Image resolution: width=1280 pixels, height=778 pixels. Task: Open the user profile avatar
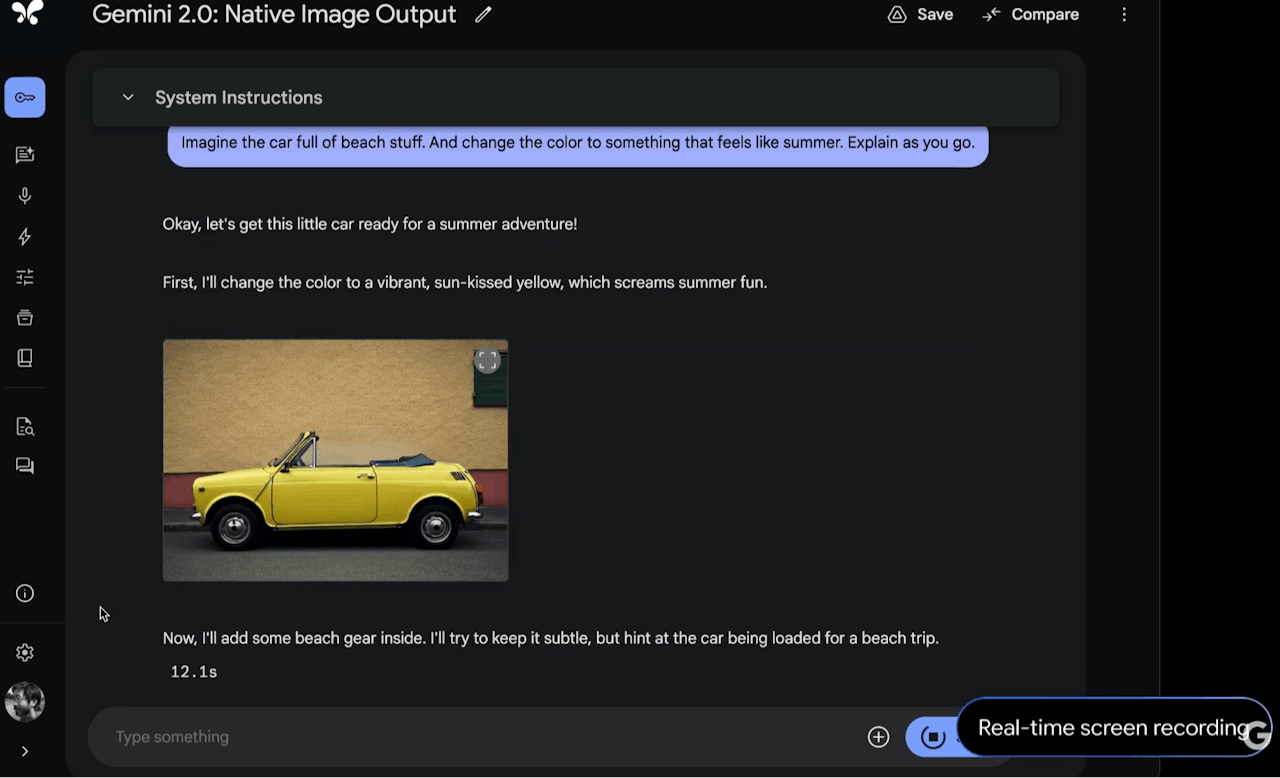point(25,702)
